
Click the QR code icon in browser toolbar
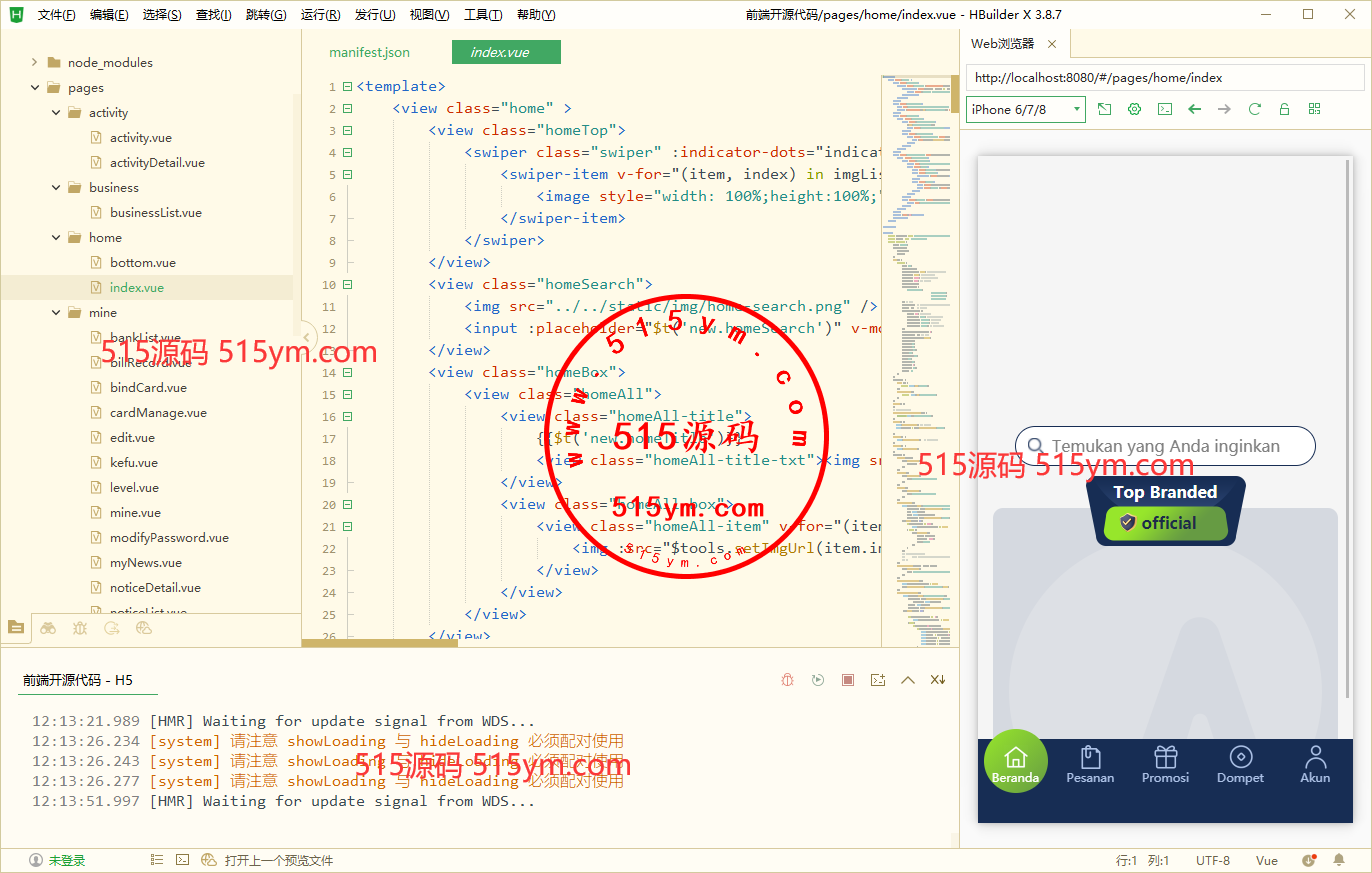[x=1314, y=109]
